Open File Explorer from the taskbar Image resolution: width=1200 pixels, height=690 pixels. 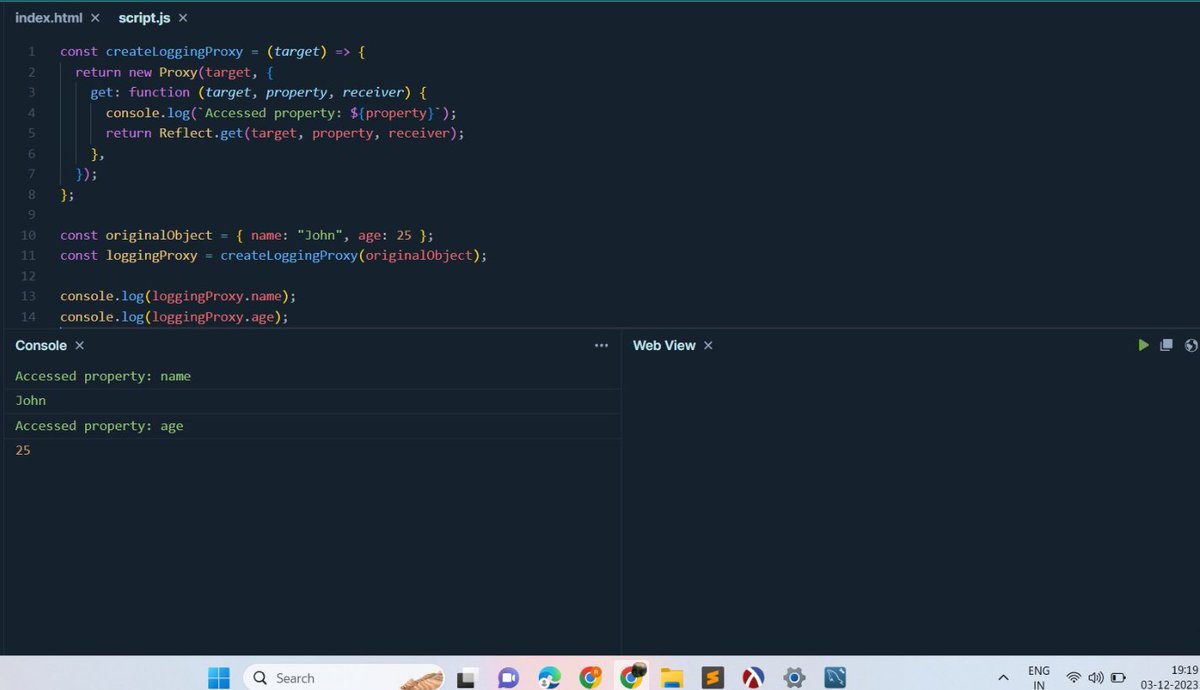point(671,678)
